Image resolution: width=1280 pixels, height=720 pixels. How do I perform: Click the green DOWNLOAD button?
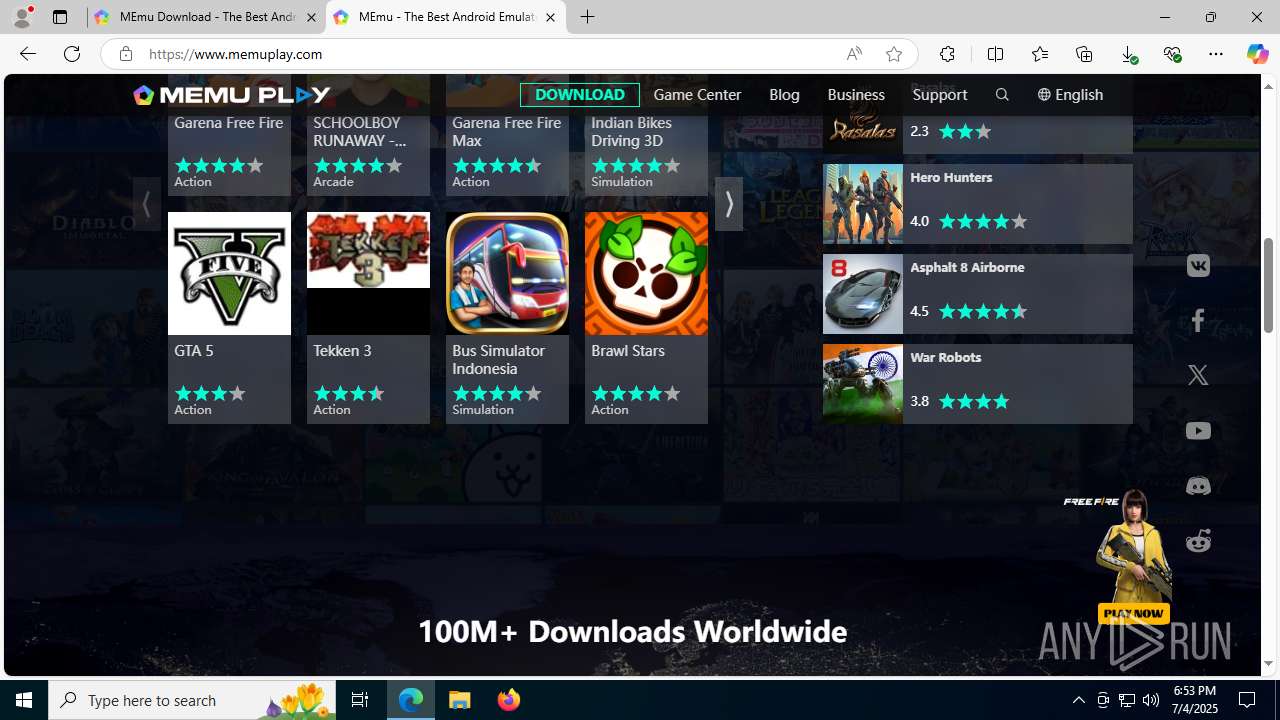(580, 95)
